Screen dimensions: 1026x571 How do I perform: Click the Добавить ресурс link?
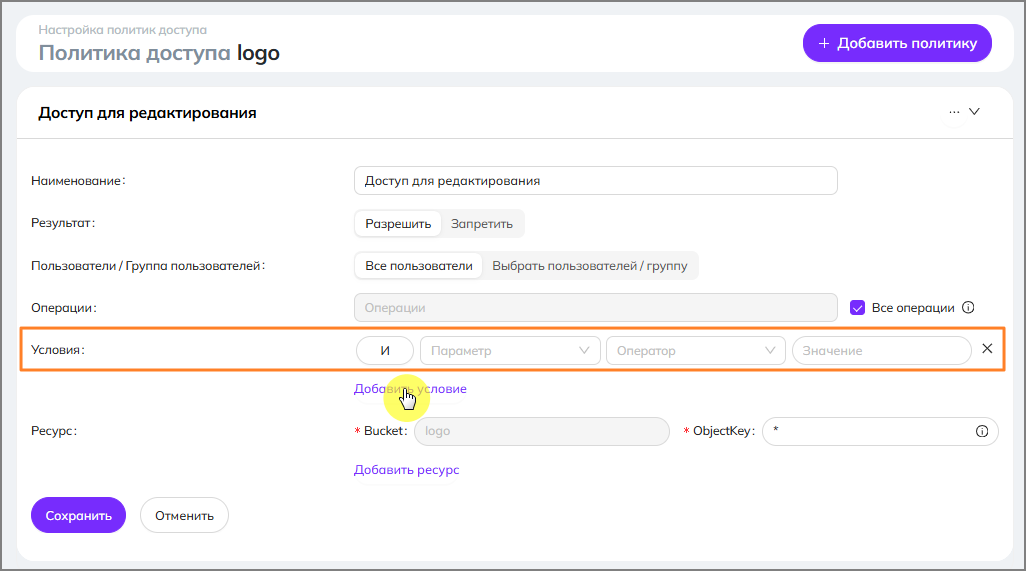point(406,470)
